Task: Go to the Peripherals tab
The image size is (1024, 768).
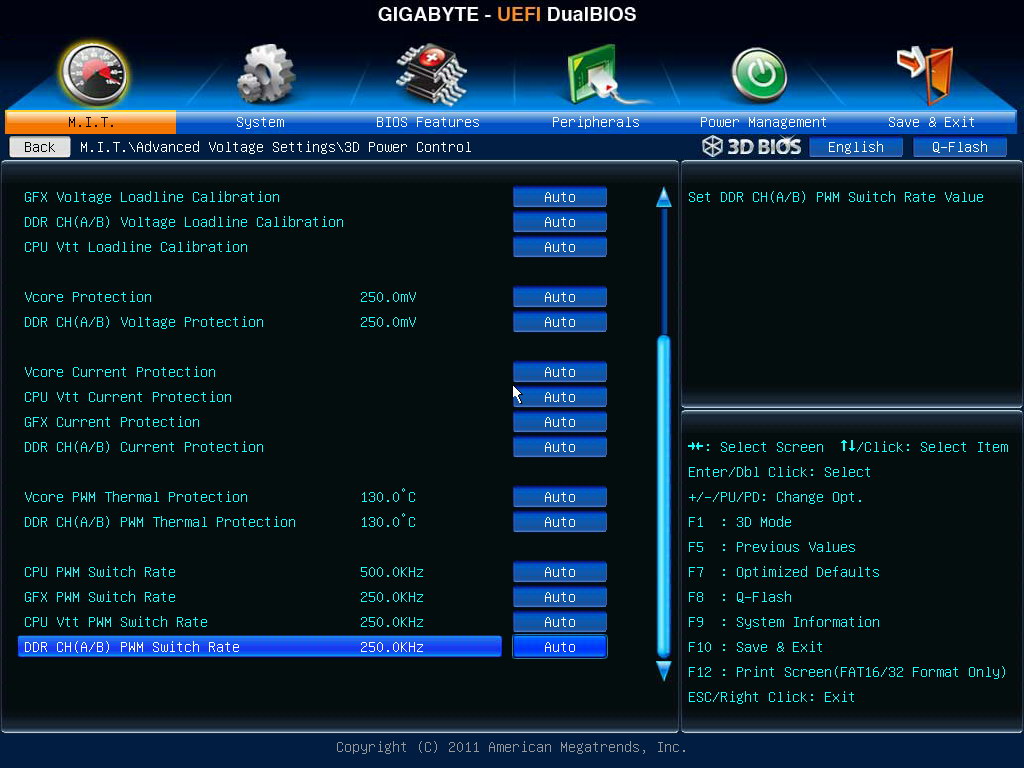Action: pyautogui.click(x=596, y=122)
